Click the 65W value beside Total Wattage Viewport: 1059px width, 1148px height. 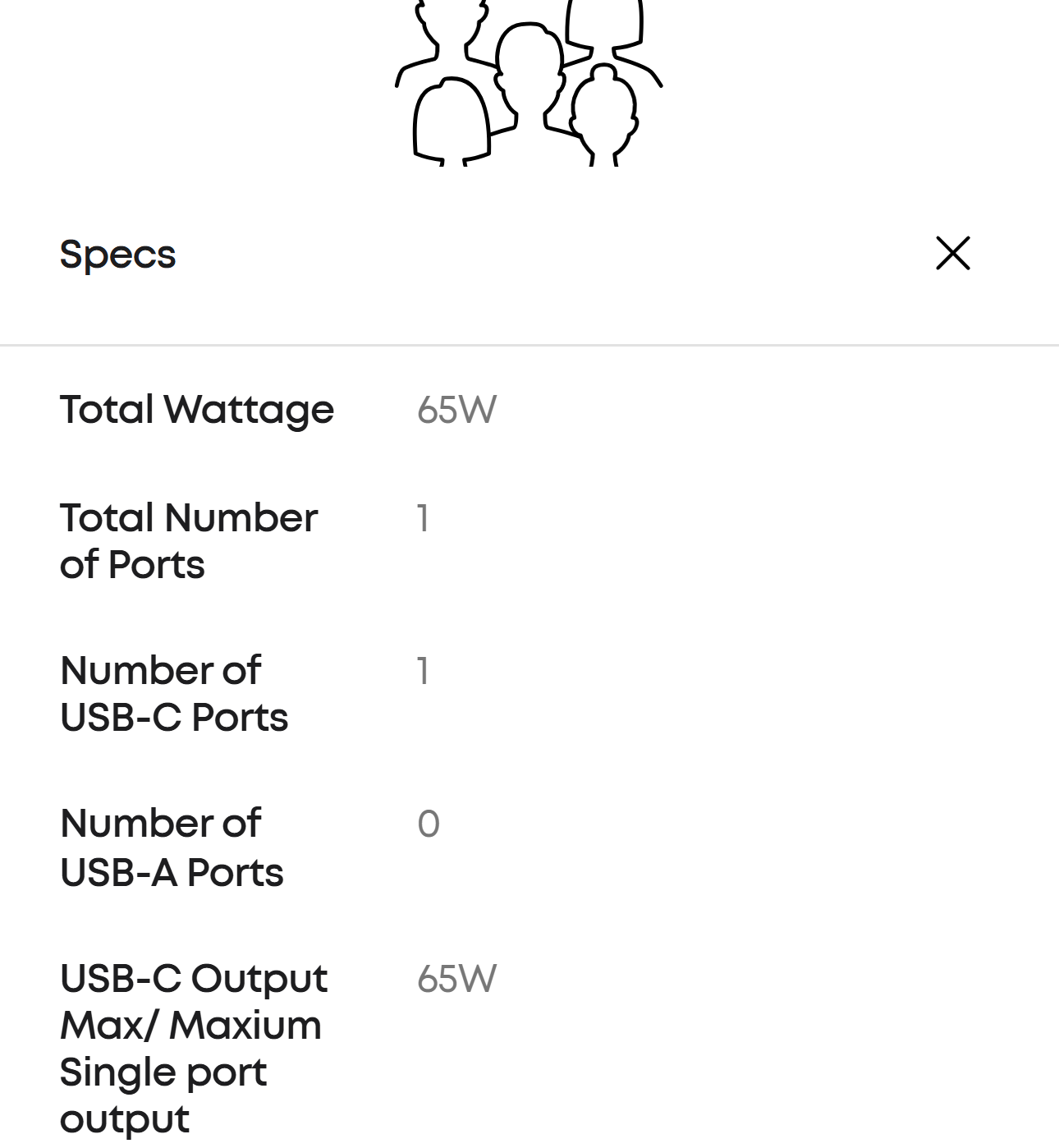pos(456,409)
